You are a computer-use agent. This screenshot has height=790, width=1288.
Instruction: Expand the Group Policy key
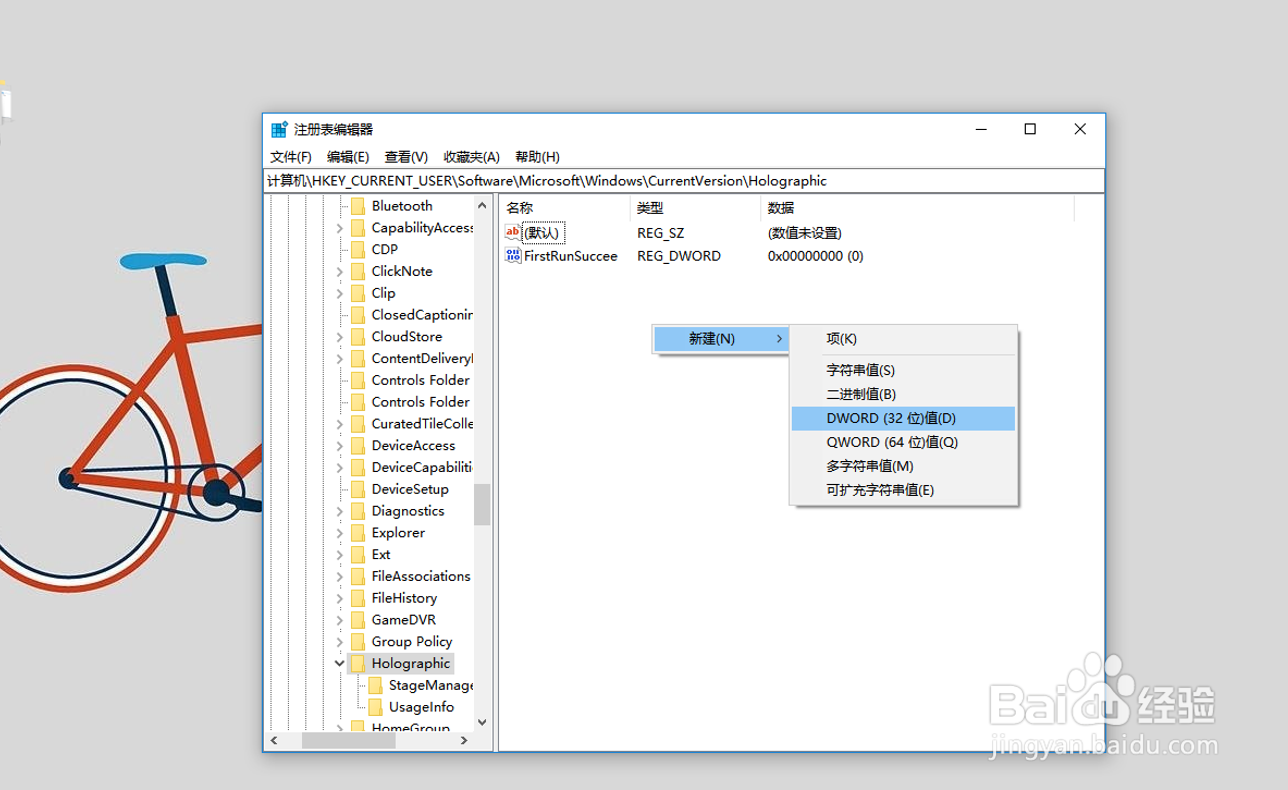pos(340,642)
